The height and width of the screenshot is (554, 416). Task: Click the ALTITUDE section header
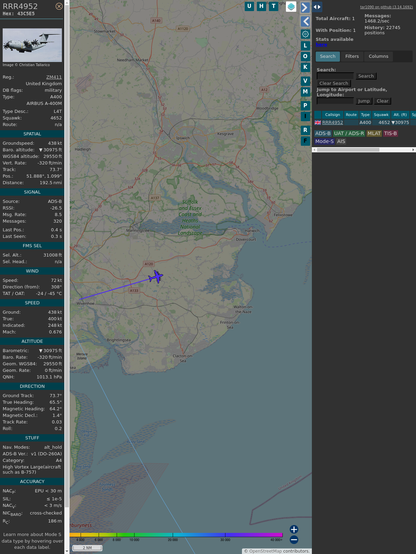coord(32,341)
